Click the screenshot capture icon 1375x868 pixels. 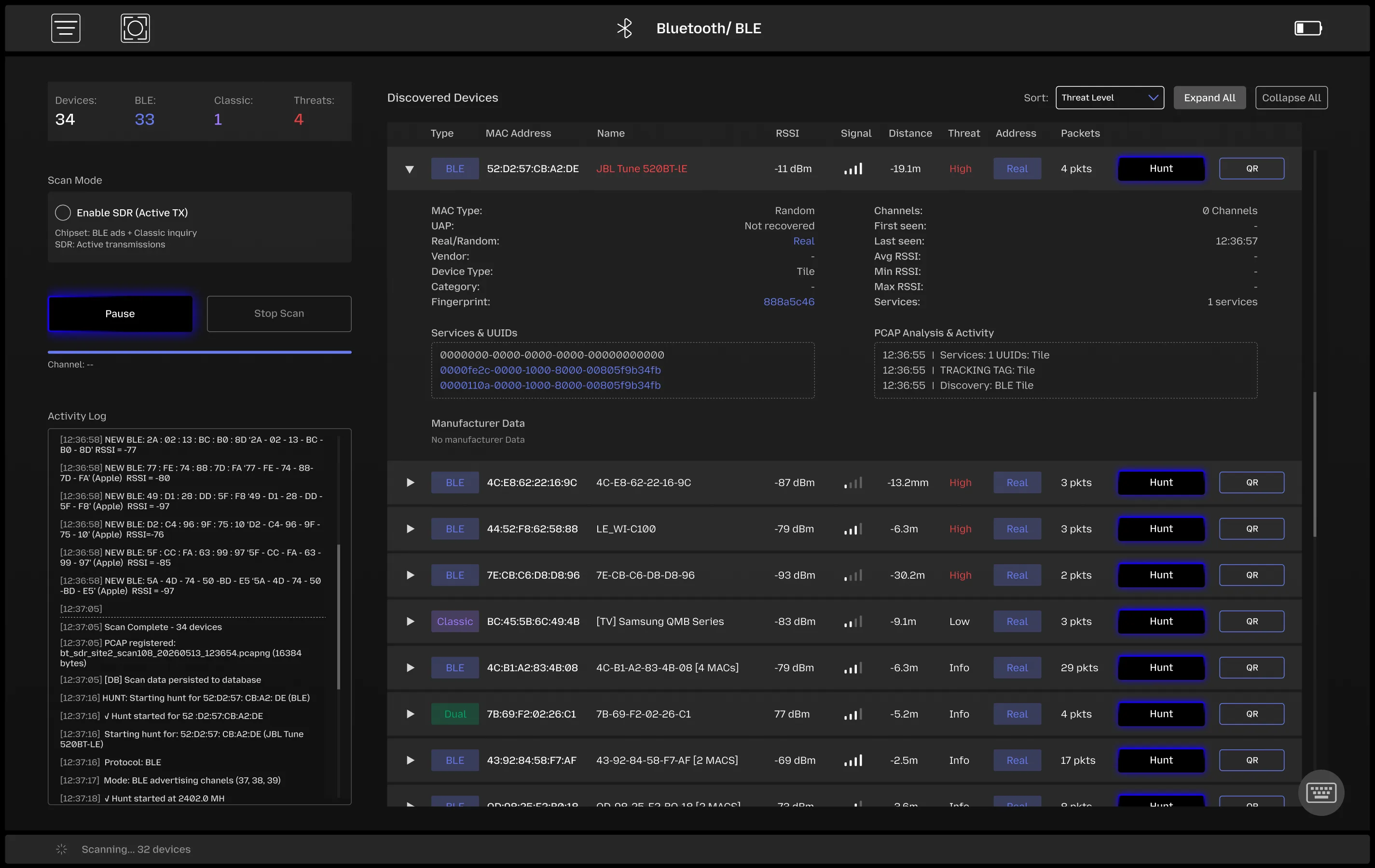click(136, 28)
